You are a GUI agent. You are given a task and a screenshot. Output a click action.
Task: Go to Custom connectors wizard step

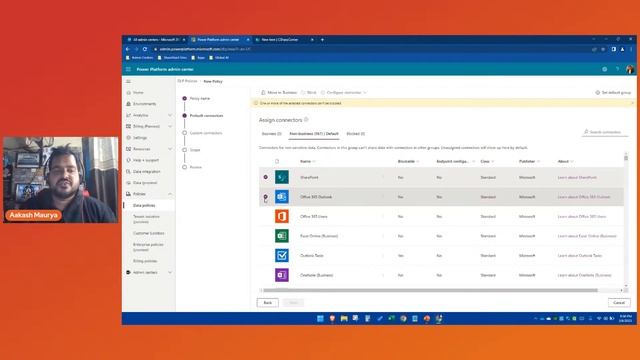[206, 133]
